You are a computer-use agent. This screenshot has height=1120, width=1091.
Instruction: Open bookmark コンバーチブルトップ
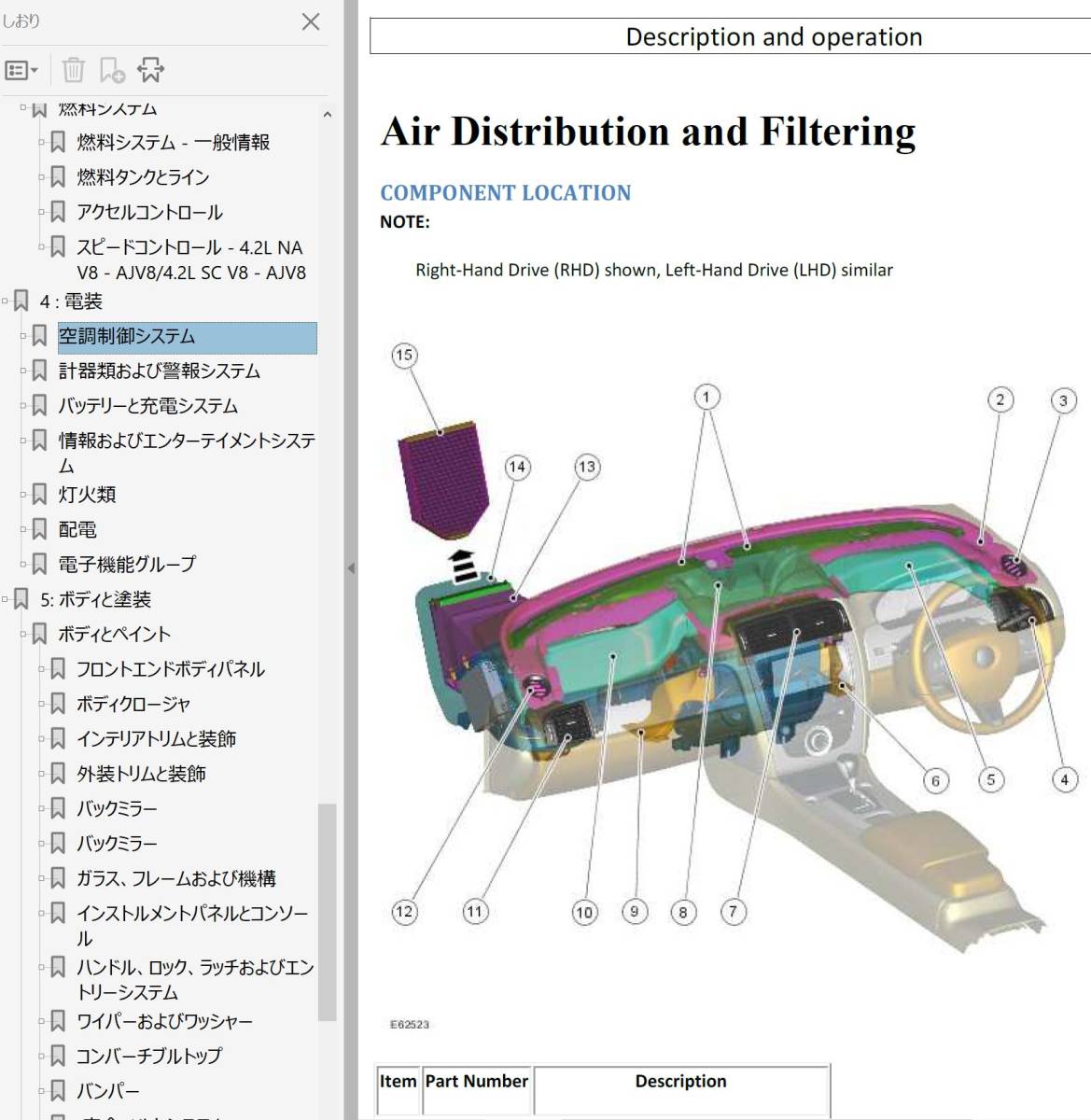tap(149, 1056)
